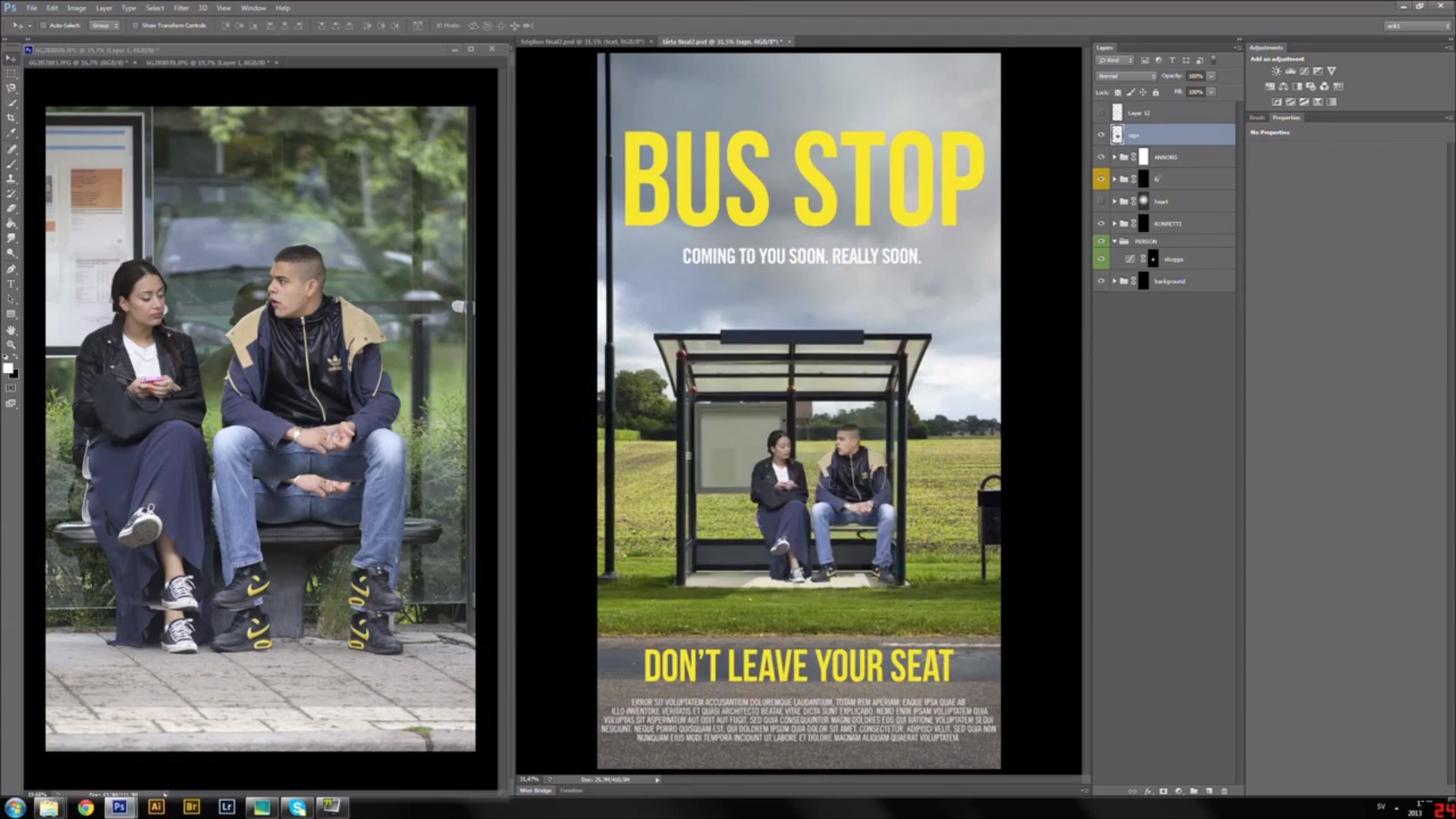Select the Zoom tool

coord(11,344)
